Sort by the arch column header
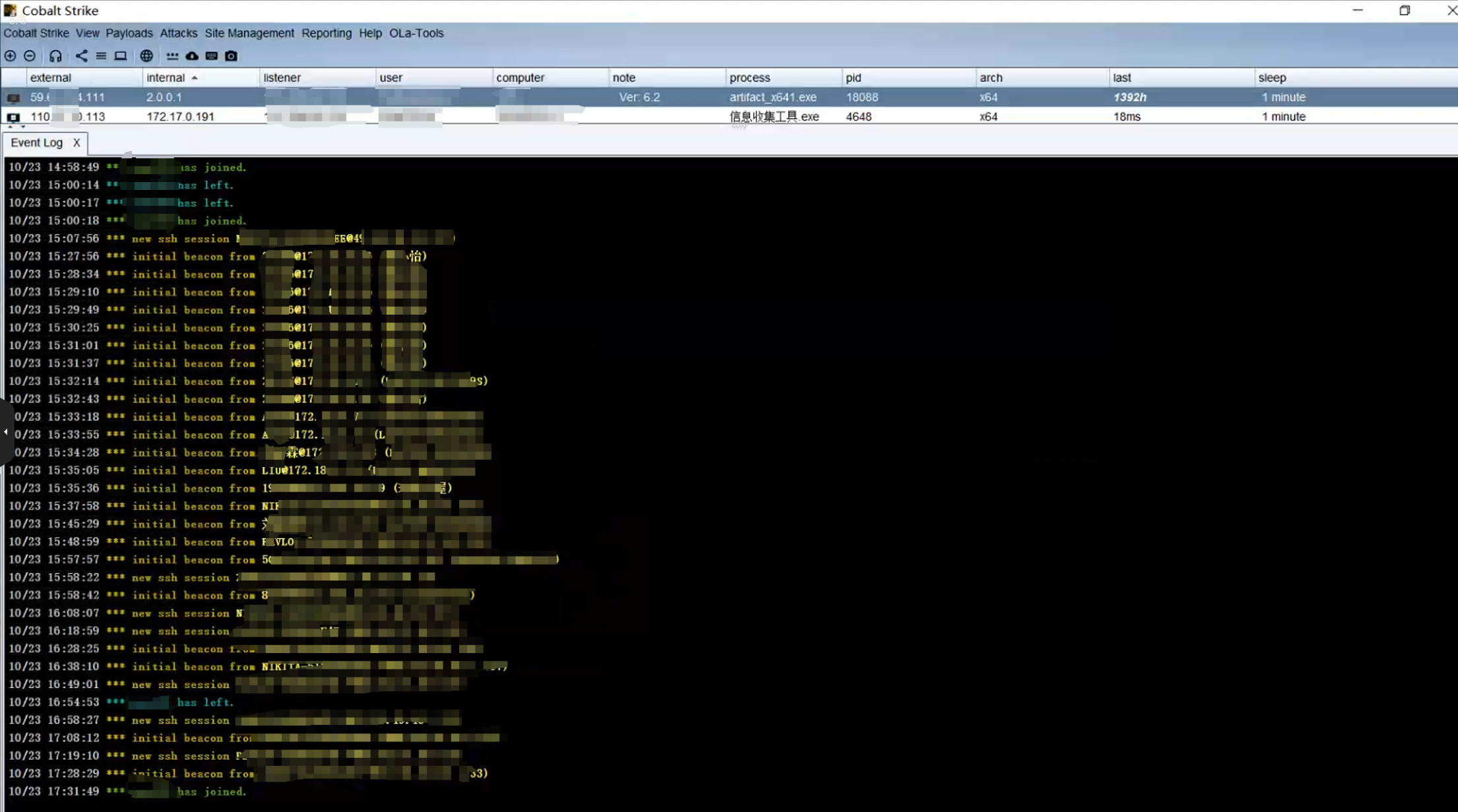 pyautogui.click(x=1042, y=77)
